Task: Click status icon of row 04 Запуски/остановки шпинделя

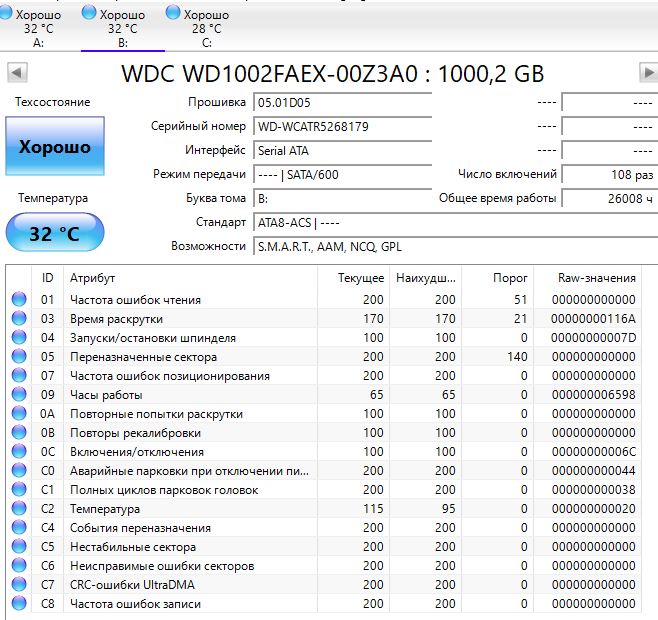Action: coord(19,337)
